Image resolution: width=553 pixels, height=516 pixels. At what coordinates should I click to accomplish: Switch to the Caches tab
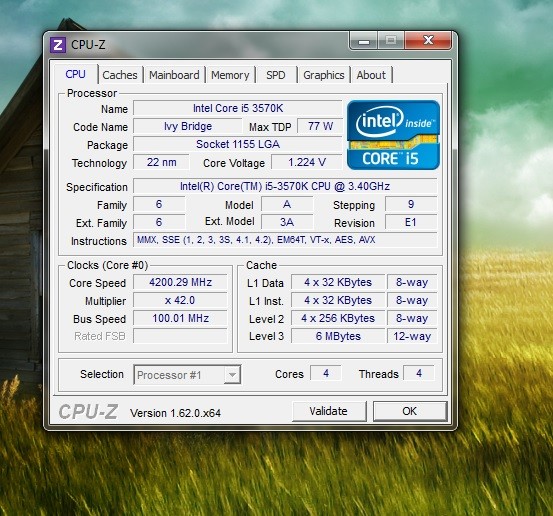tap(120, 75)
